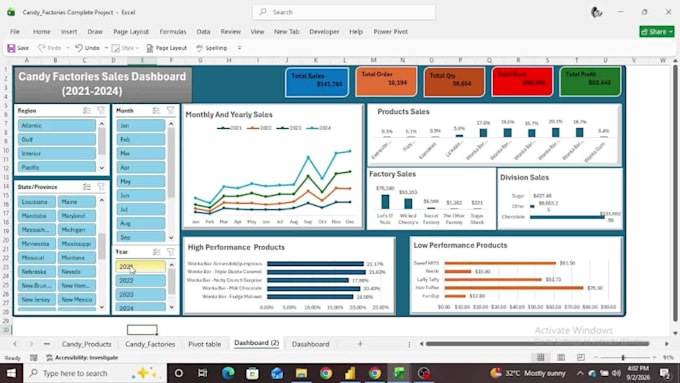The image size is (680, 383).
Task: Open the Style dropdown arrow
Action: (x=137, y=48)
